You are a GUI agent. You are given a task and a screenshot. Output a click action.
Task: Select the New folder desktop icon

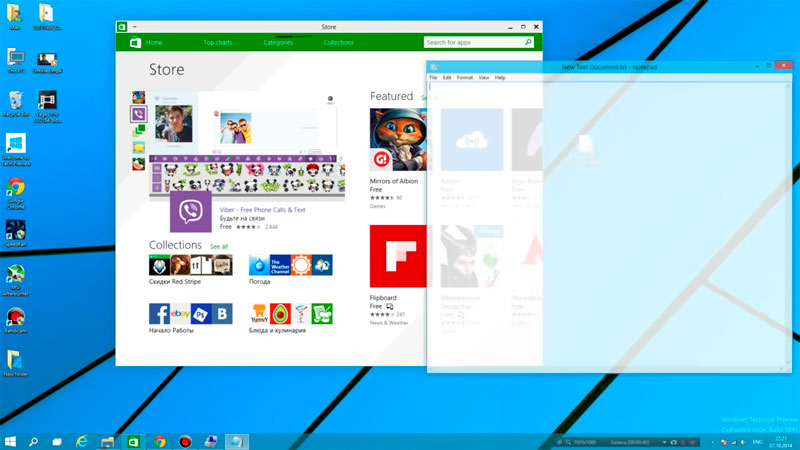pos(15,363)
